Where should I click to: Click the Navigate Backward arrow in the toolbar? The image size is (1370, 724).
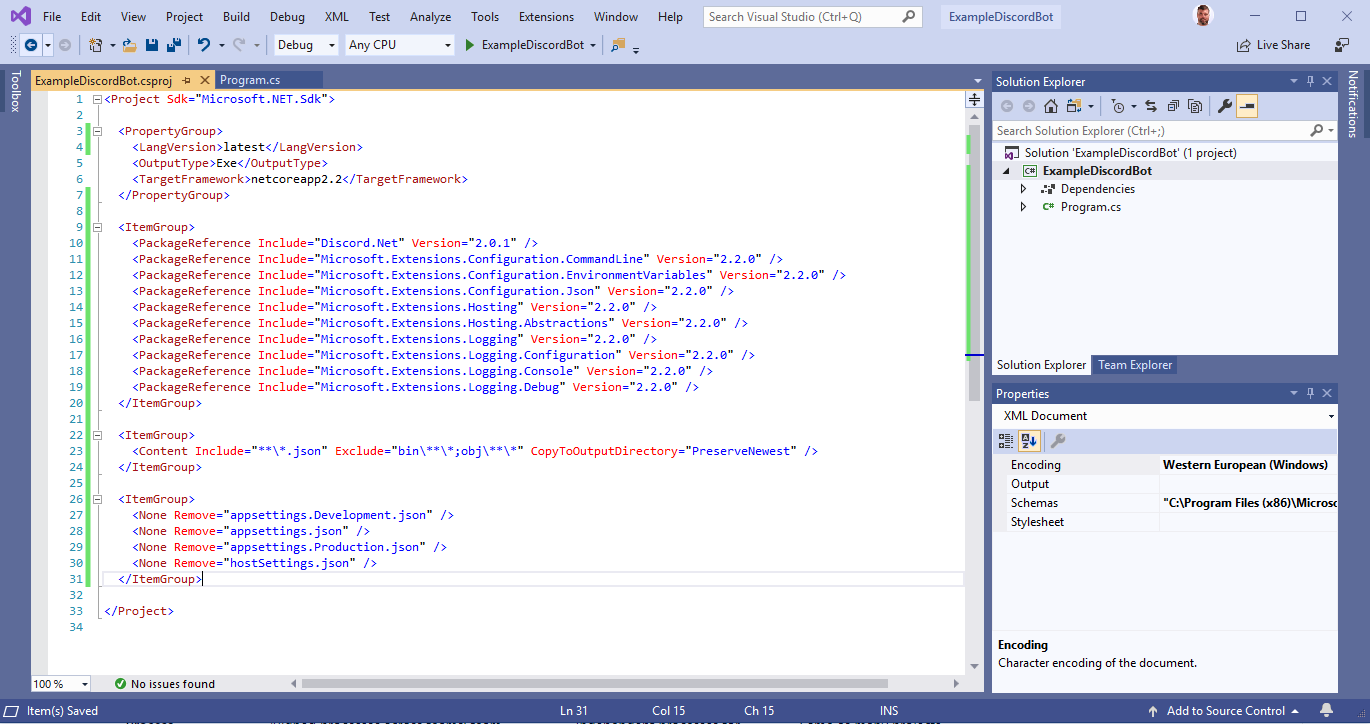[x=30, y=45]
